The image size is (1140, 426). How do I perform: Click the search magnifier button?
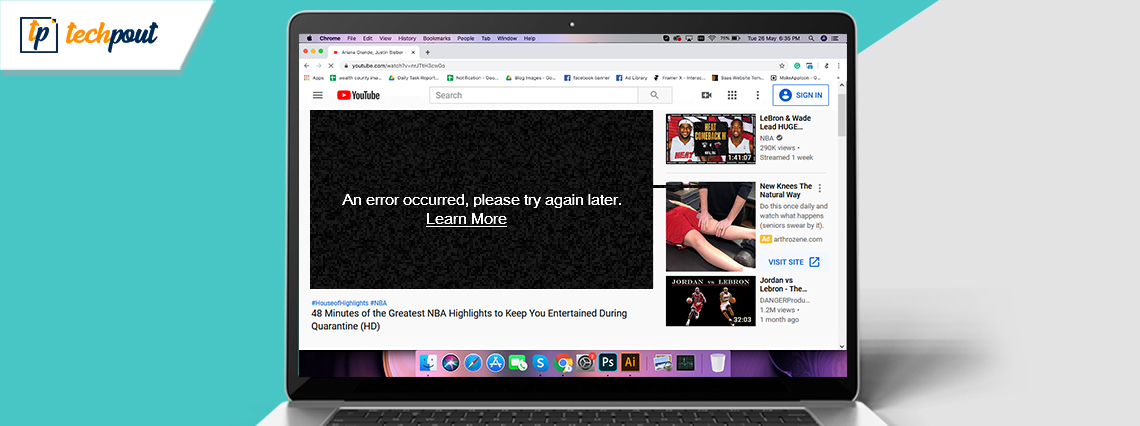(654, 95)
